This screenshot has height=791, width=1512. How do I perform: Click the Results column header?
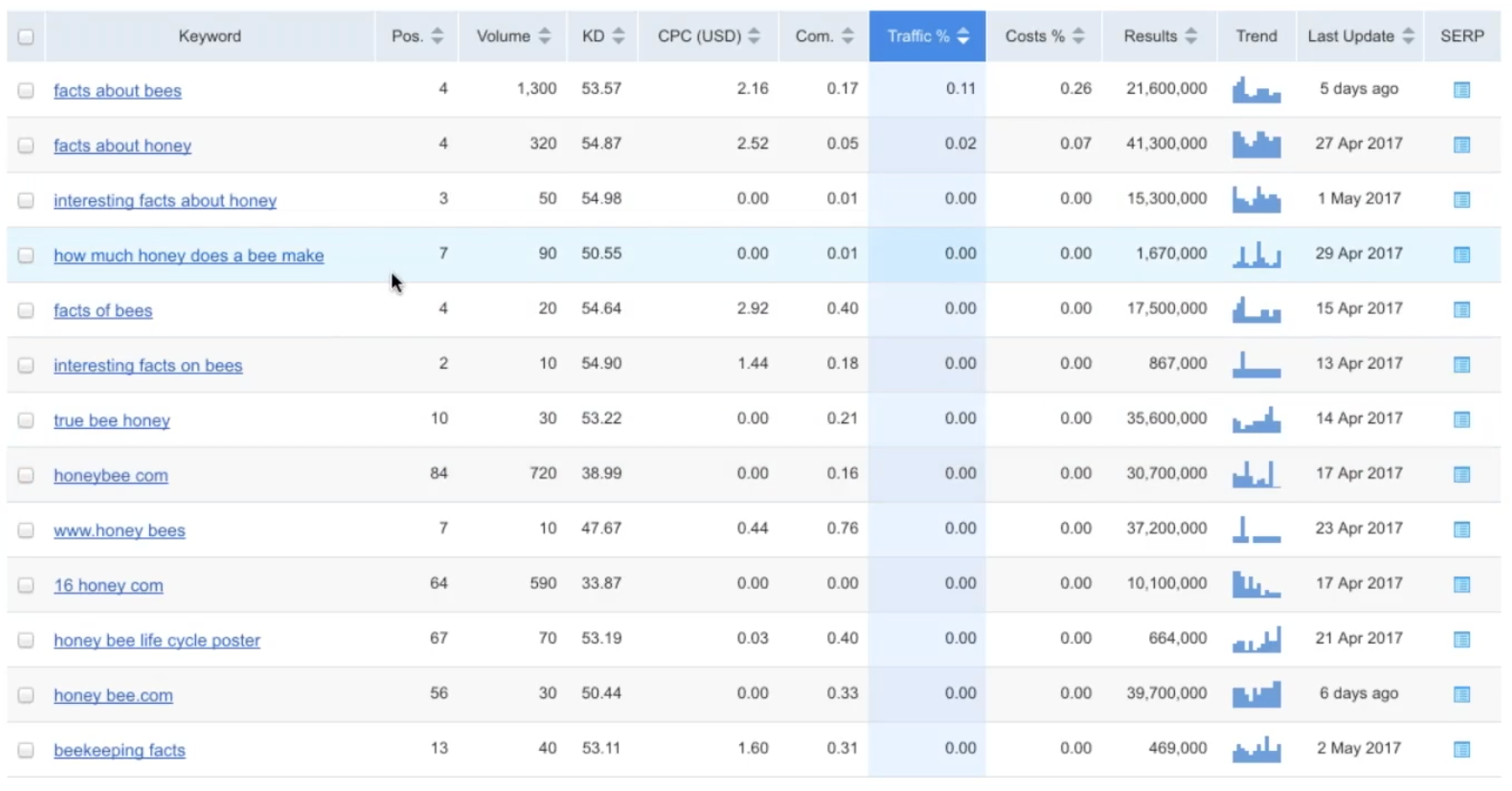1159,36
